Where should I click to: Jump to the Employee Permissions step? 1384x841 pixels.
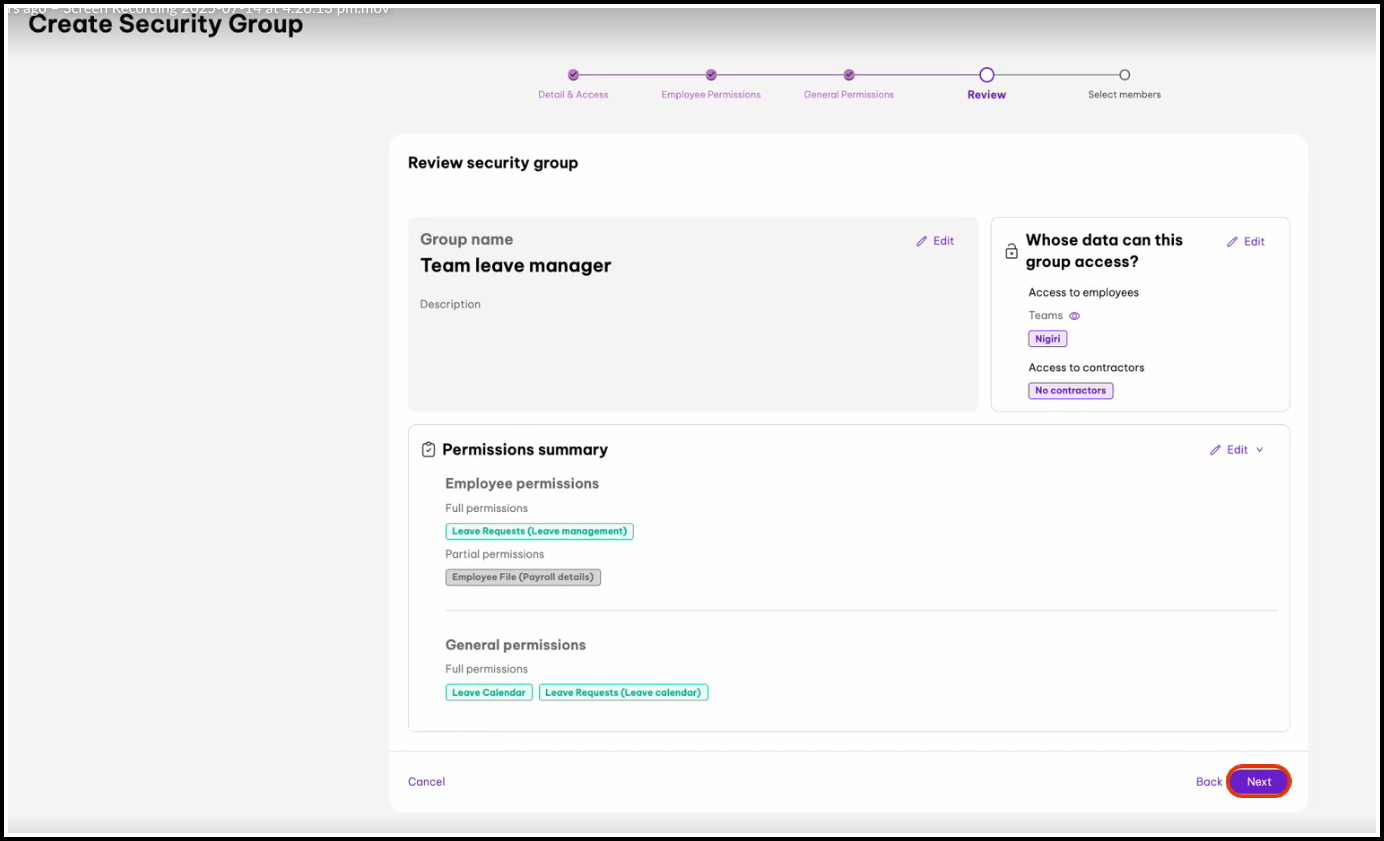[x=711, y=75]
